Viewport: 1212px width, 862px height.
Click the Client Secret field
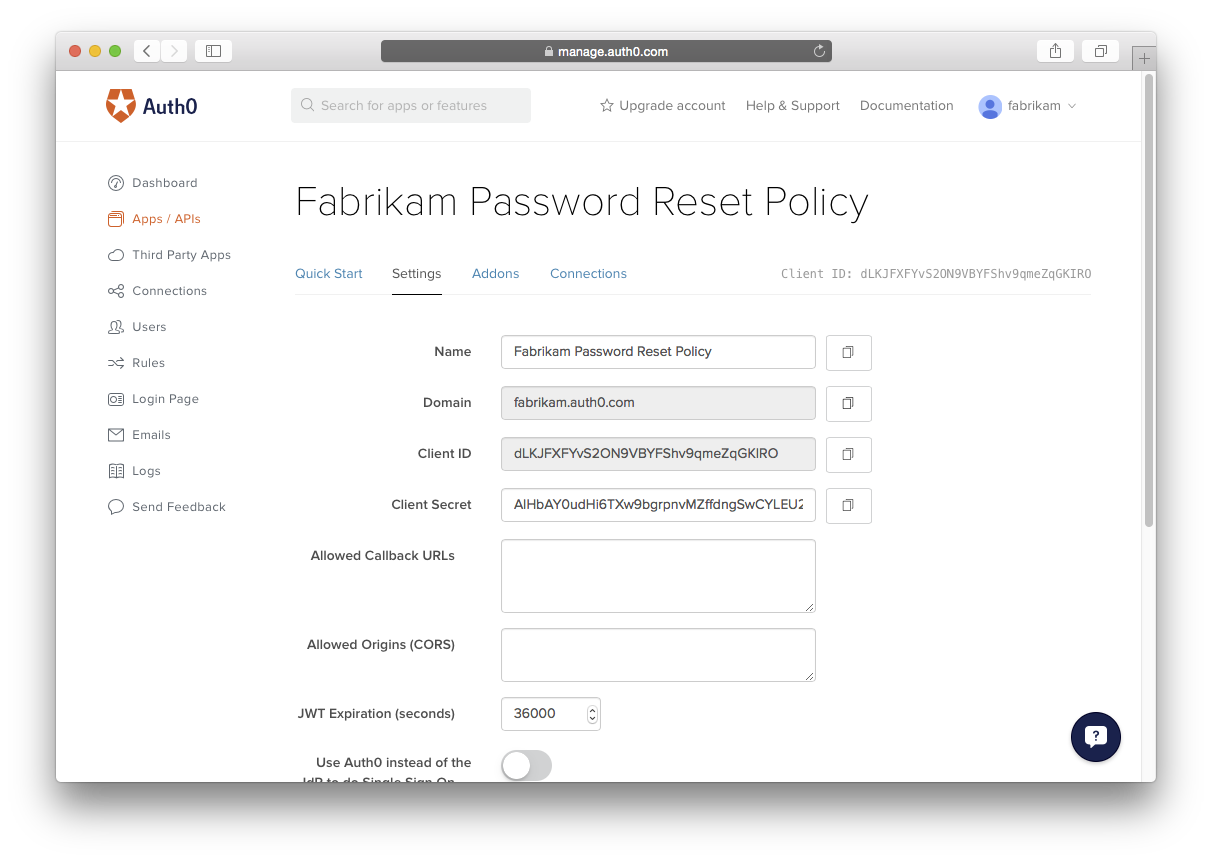[x=658, y=505]
